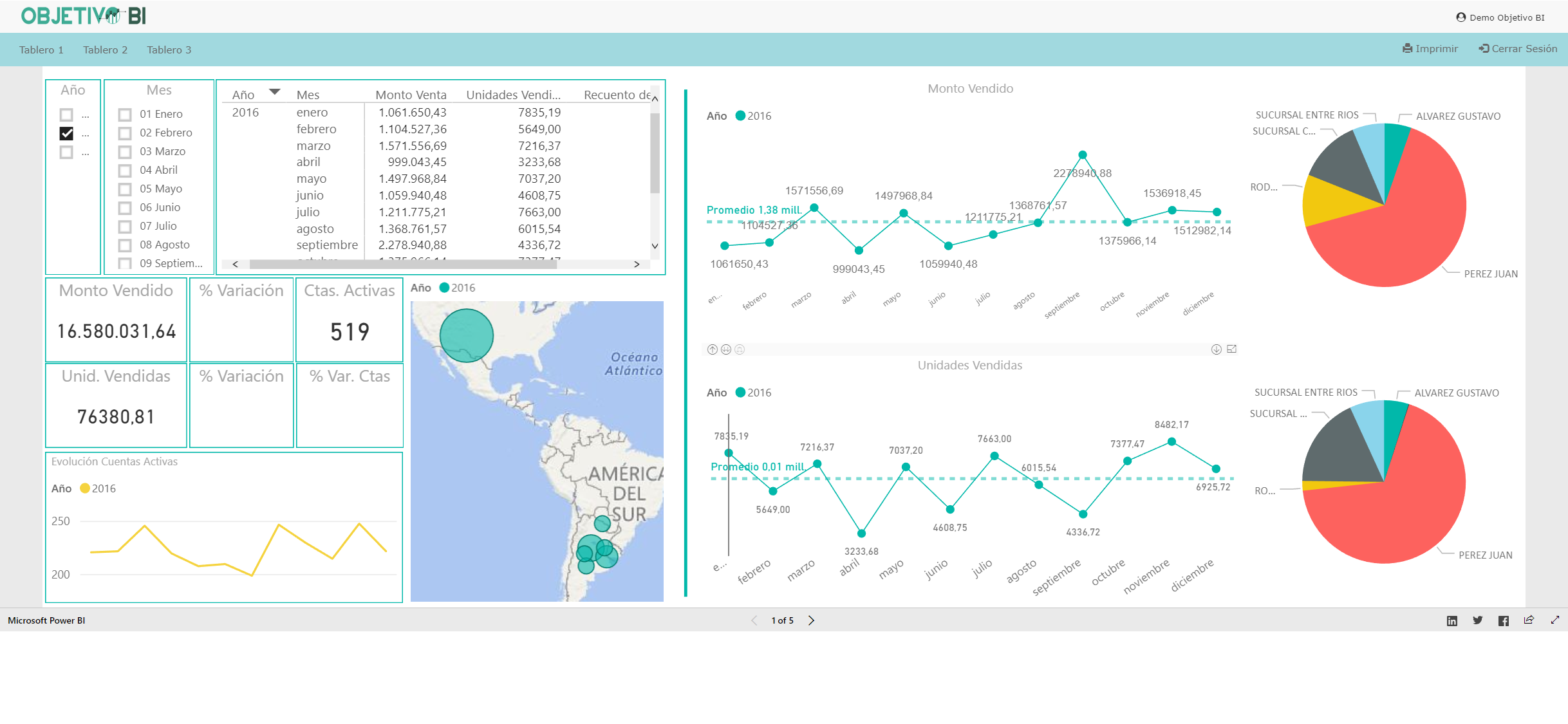The width and height of the screenshot is (1568, 724).
Task: Go to the next report page
Action: [x=812, y=620]
